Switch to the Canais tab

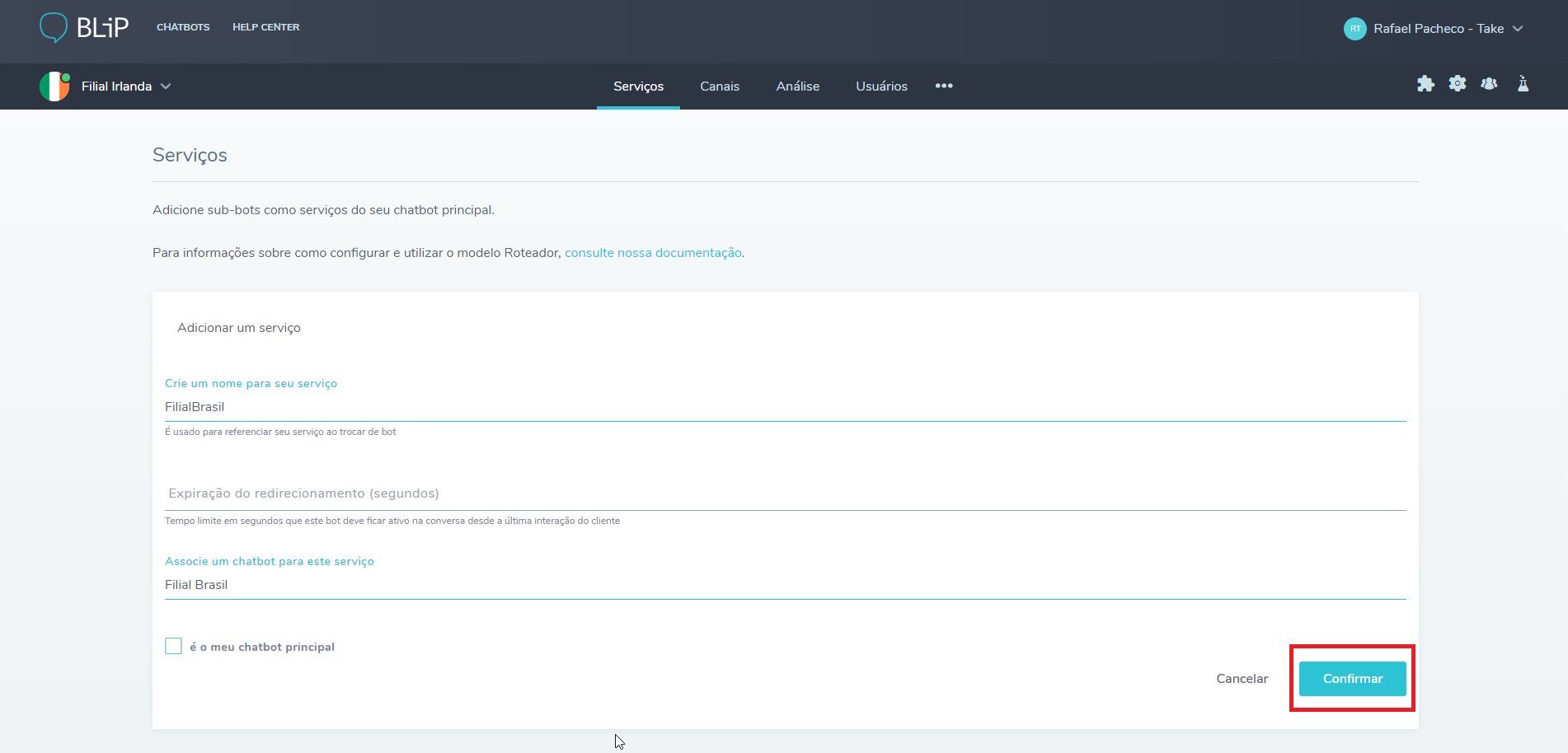719,87
